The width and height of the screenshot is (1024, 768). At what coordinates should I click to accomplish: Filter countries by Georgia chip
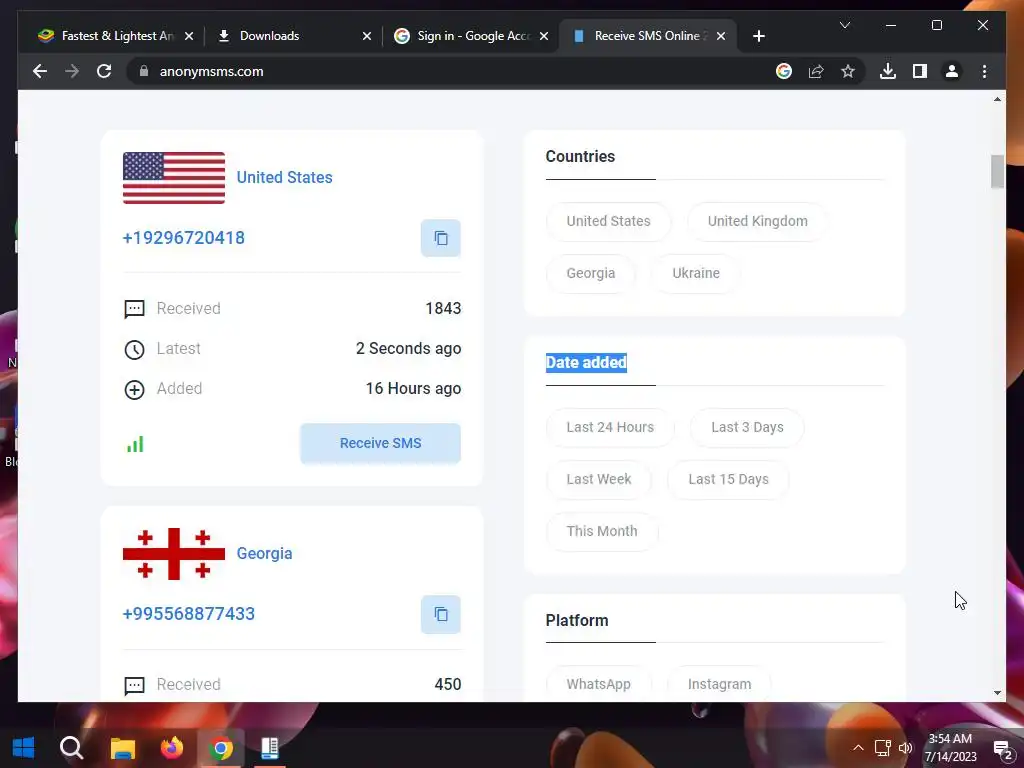click(x=590, y=274)
